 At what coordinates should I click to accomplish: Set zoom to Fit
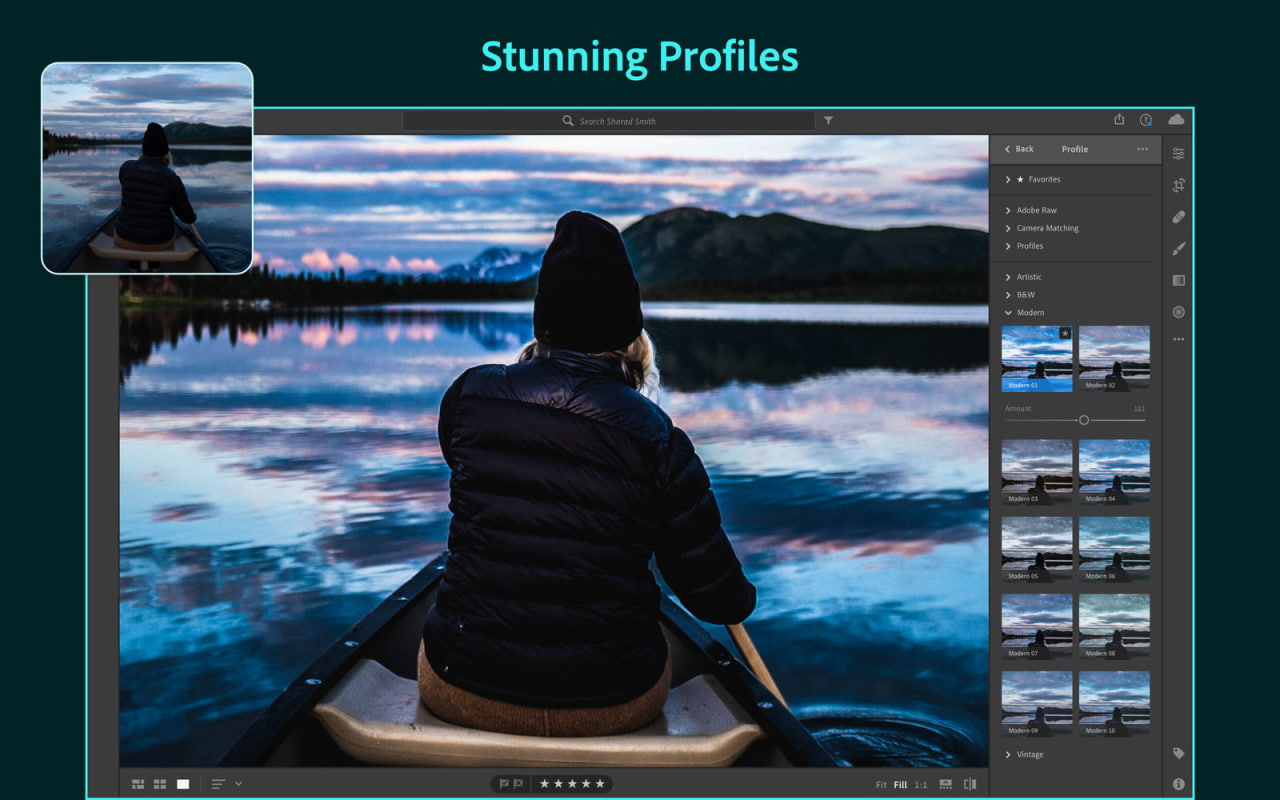click(x=881, y=785)
